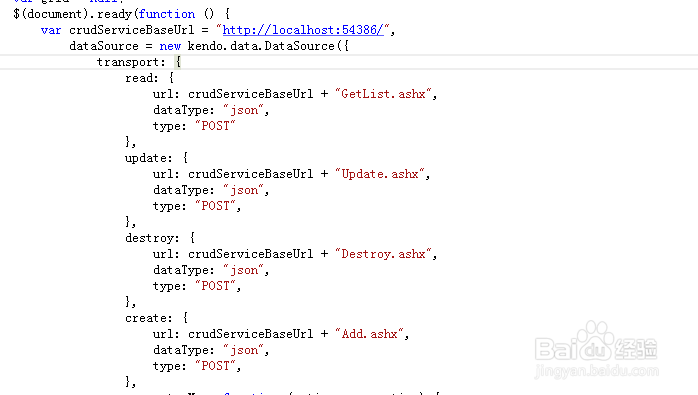
Task: Click the "Add.ashx" string
Action: coord(369,334)
